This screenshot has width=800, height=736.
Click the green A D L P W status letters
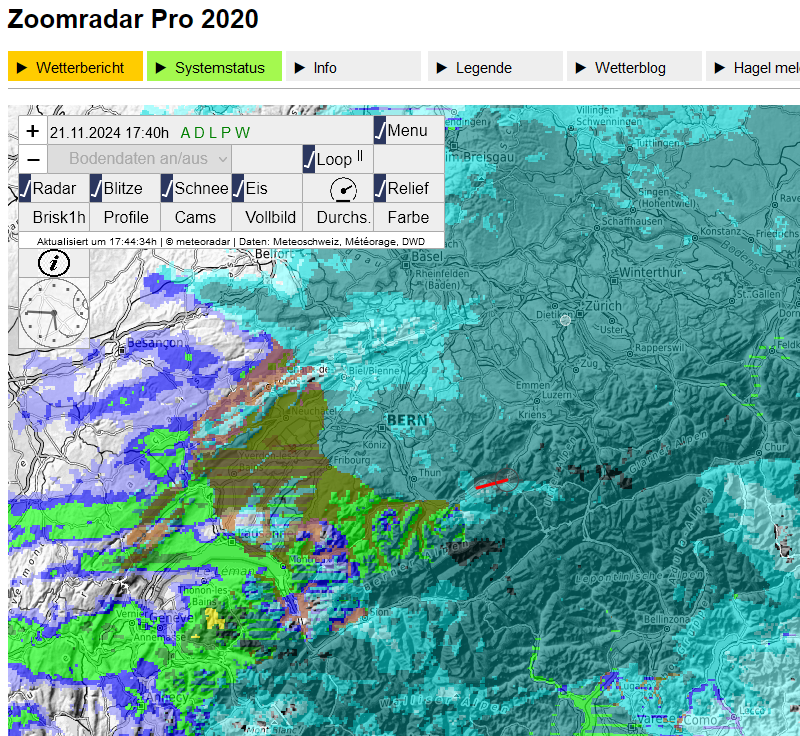(x=215, y=133)
